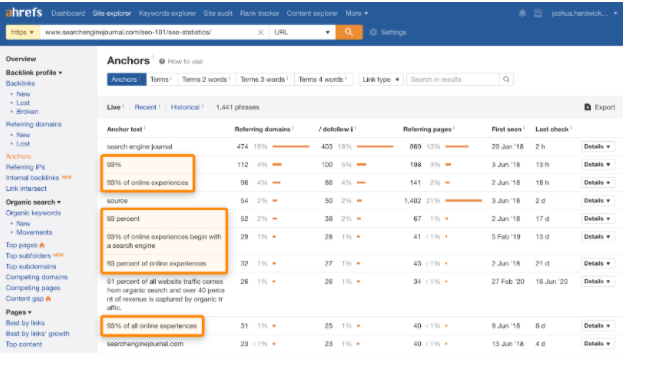This screenshot has width=645, height=369.
Task: Open Internal backlinks
Action: point(32,178)
